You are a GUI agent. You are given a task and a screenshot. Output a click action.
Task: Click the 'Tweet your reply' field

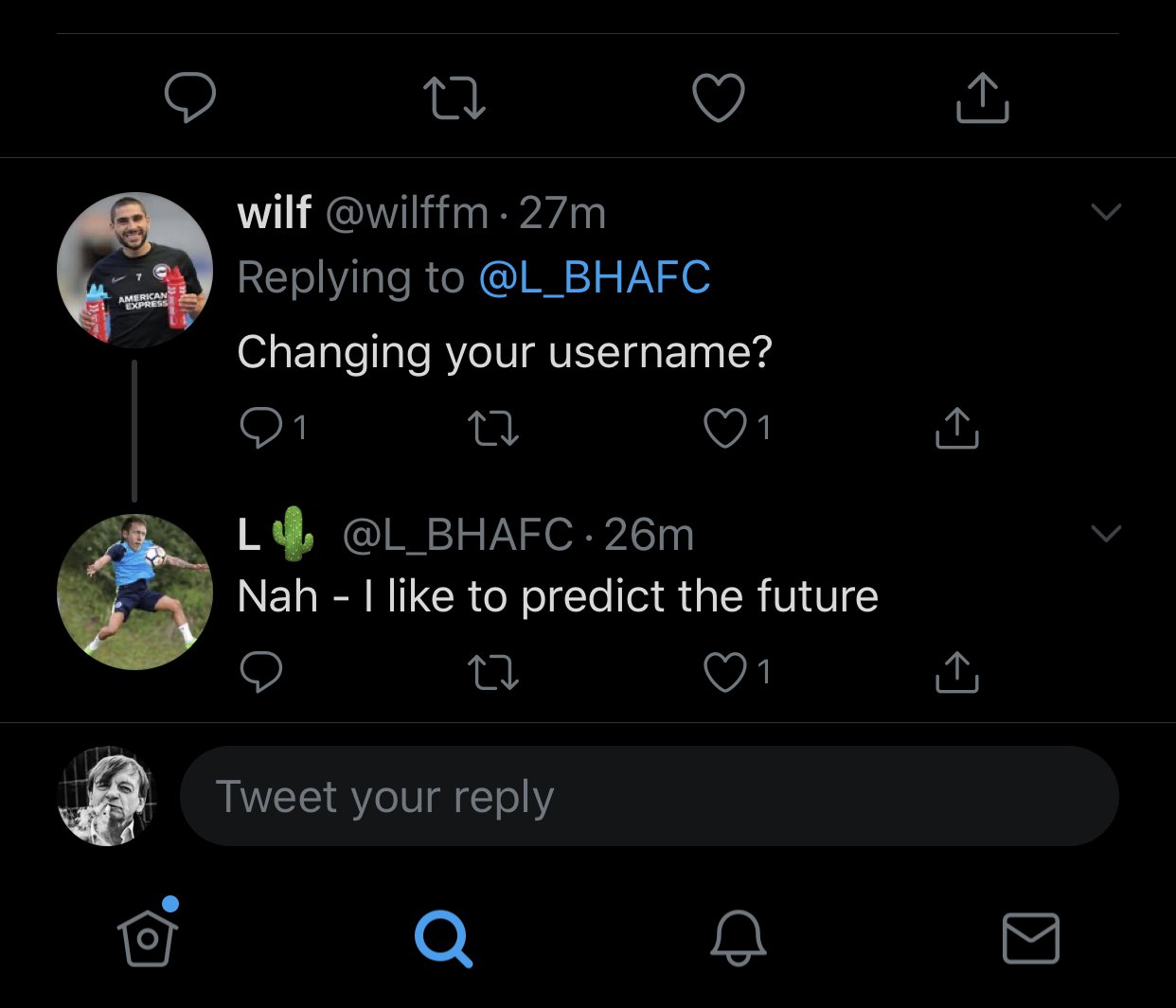(x=649, y=796)
